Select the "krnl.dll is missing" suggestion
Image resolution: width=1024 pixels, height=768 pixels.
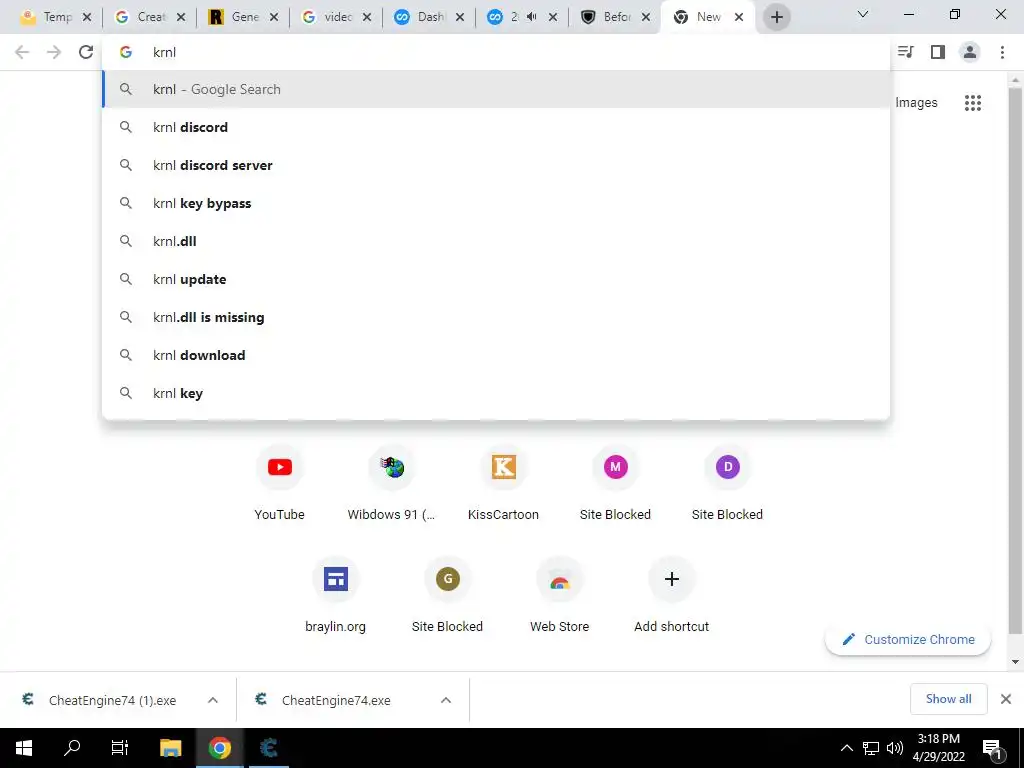[496, 317]
